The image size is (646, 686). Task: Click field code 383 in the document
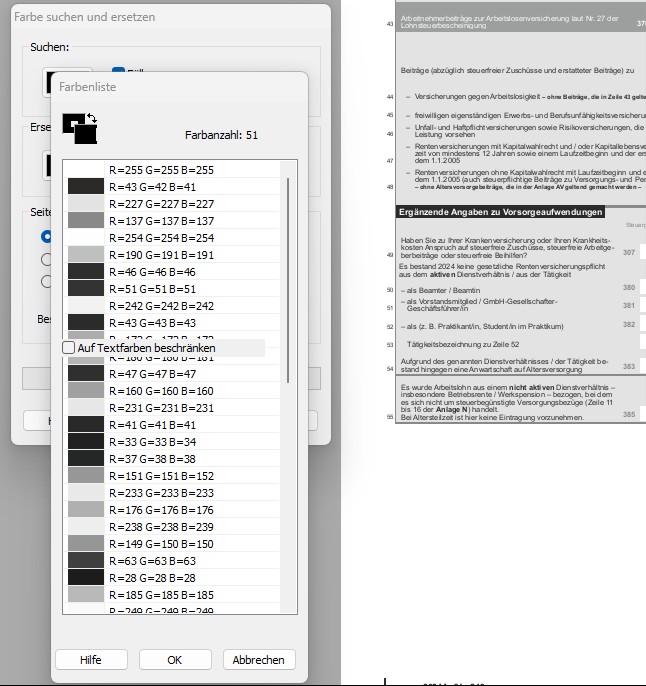coord(629,366)
